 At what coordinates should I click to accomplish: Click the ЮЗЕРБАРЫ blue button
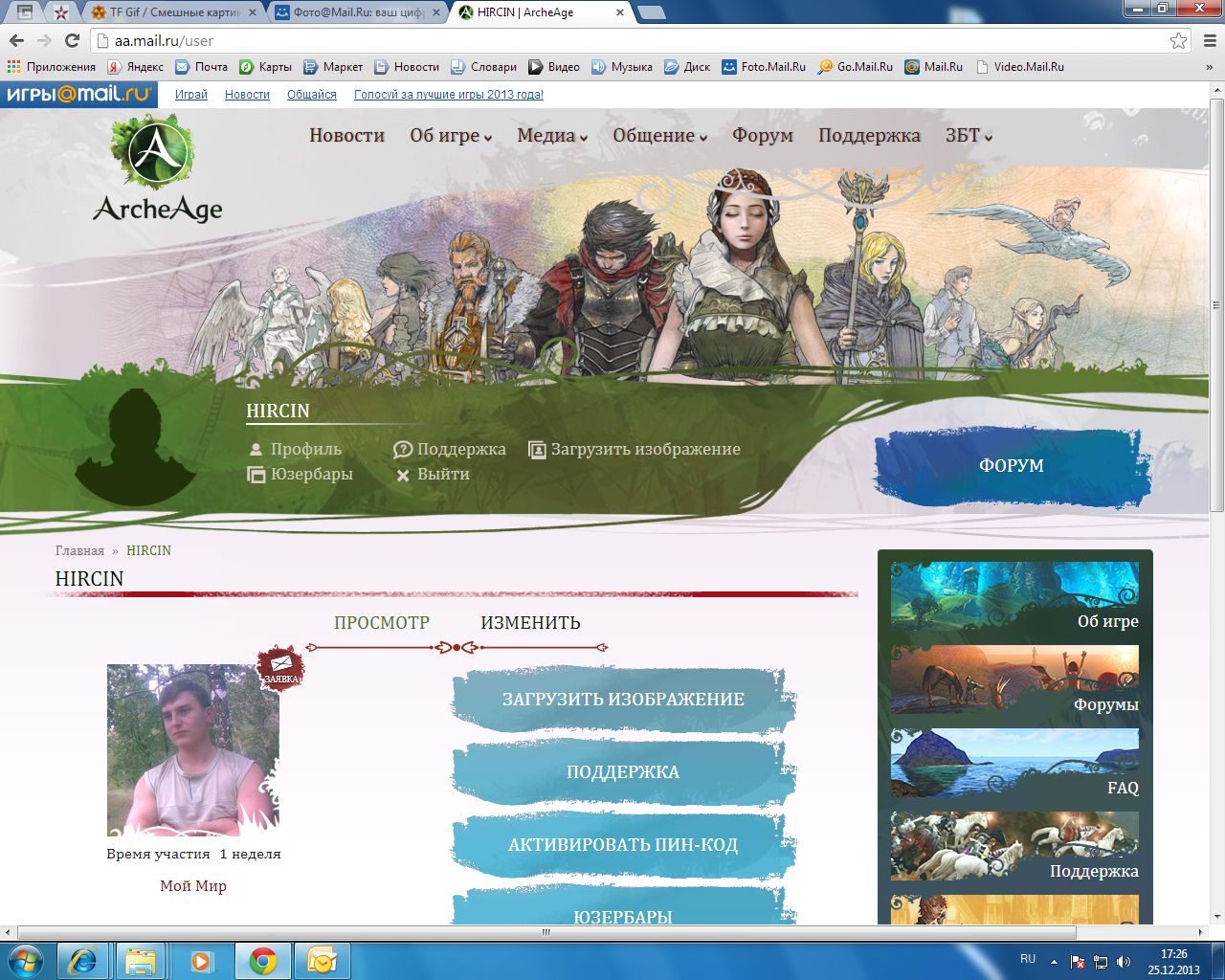[x=623, y=906]
